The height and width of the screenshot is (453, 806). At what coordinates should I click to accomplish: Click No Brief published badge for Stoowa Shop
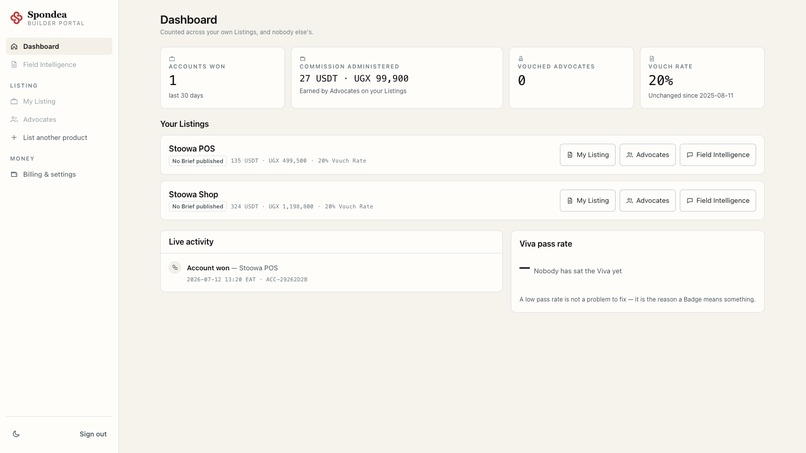coord(197,207)
